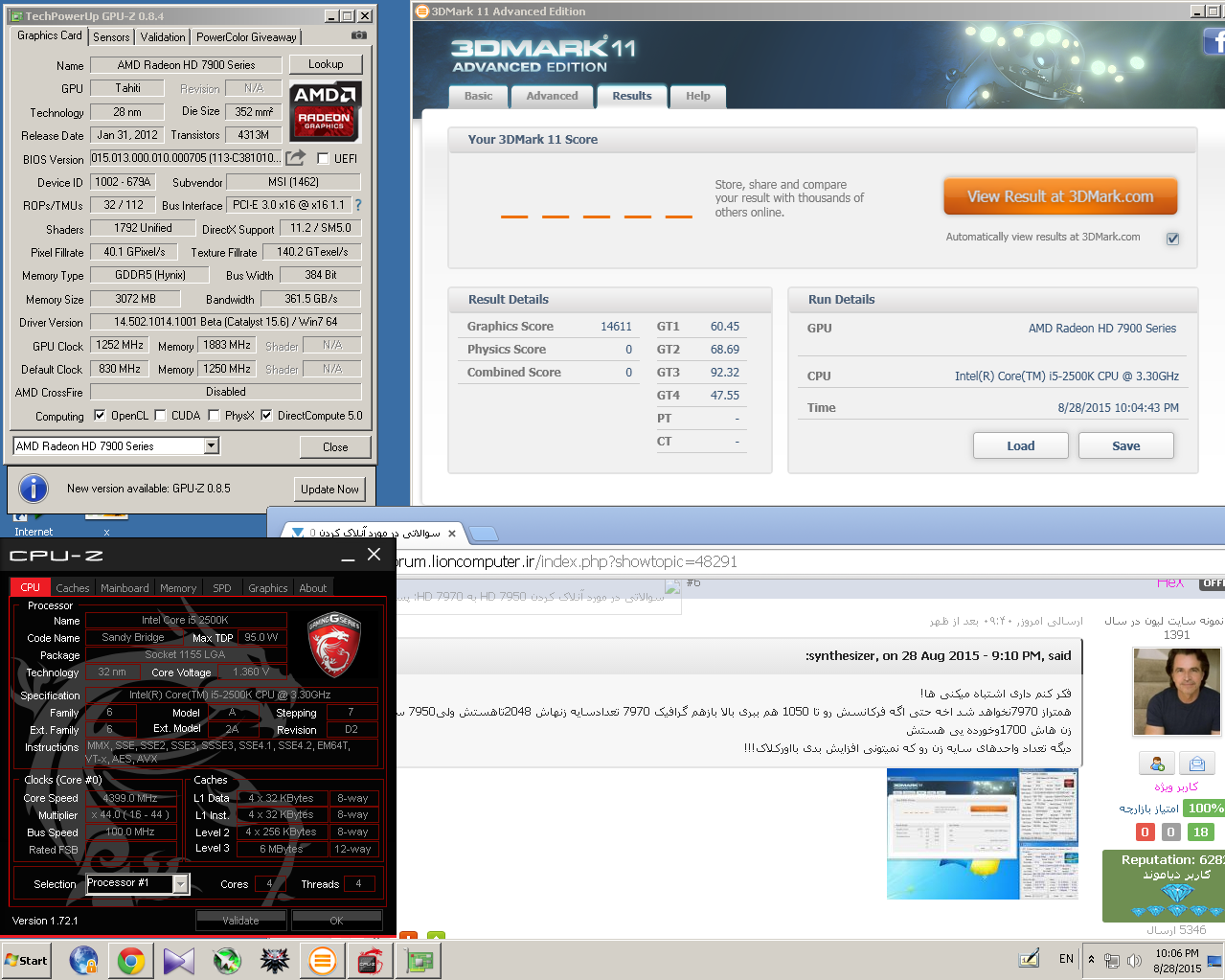
Task: Open The Witcher wolf icon on taskbar
Action: [275, 960]
